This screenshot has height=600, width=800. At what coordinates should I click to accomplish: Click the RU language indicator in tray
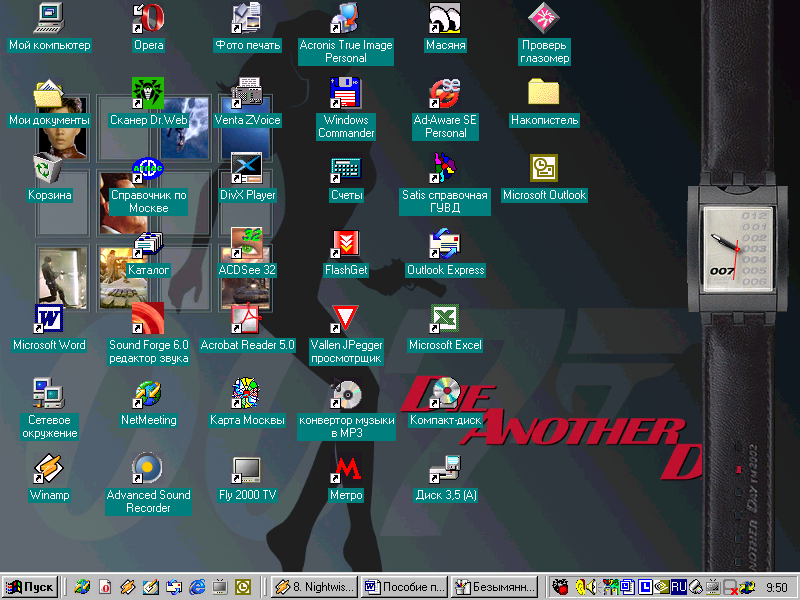click(x=679, y=587)
